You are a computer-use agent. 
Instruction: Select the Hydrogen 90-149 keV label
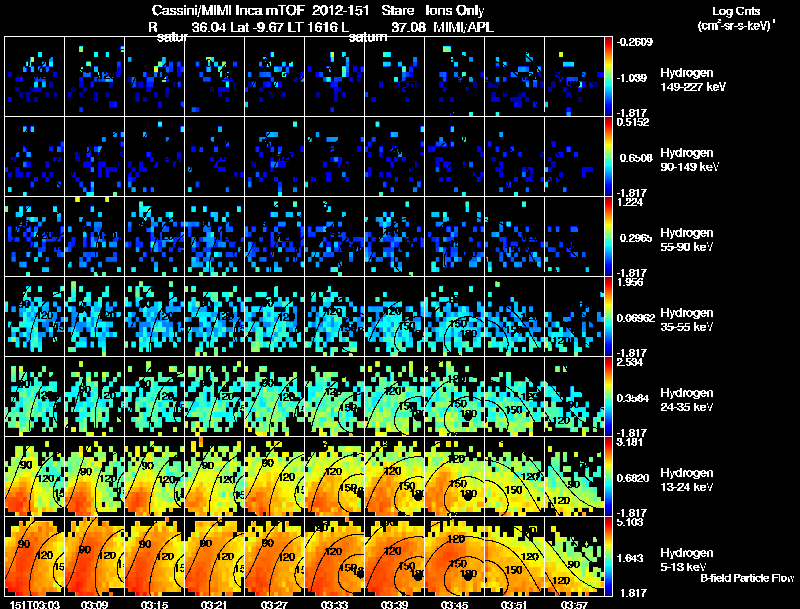(690, 160)
